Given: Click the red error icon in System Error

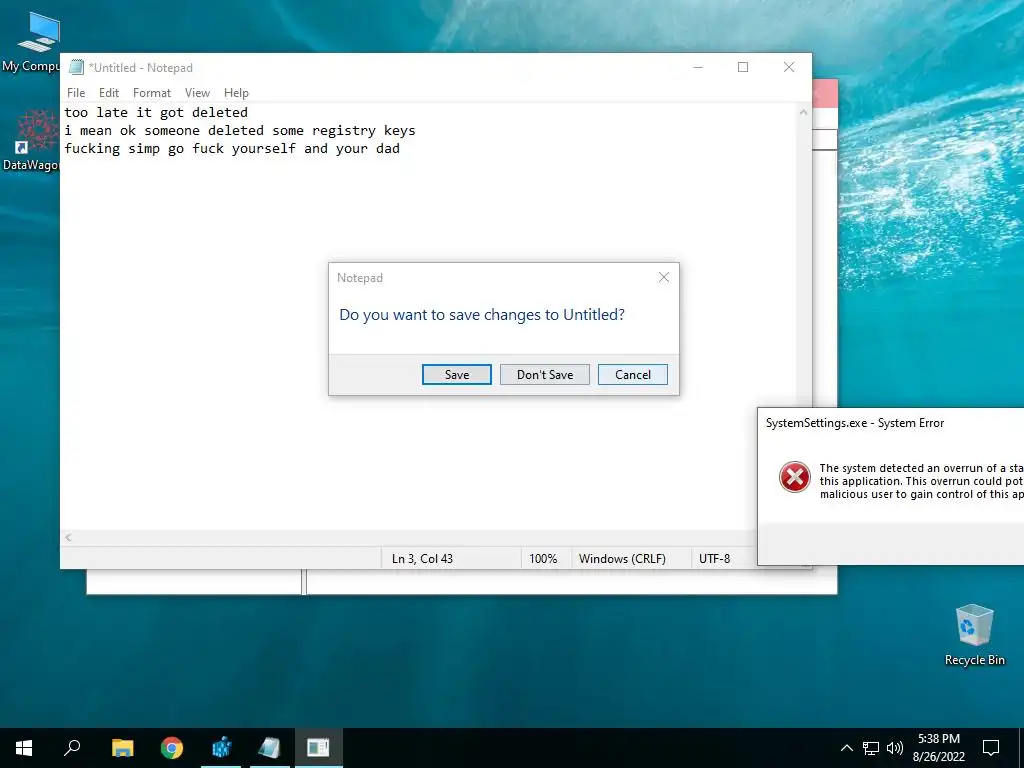Looking at the screenshot, I should (x=795, y=477).
